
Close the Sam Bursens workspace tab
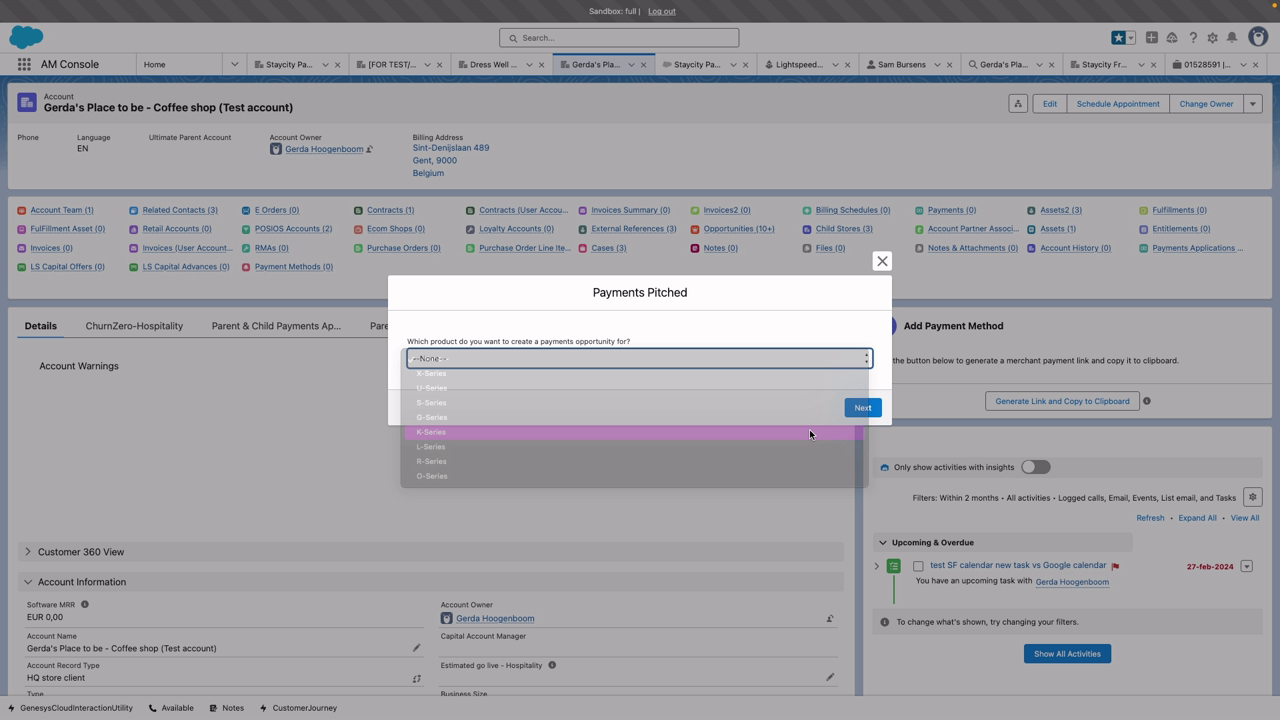pyautogui.click(x=949, y=65)
